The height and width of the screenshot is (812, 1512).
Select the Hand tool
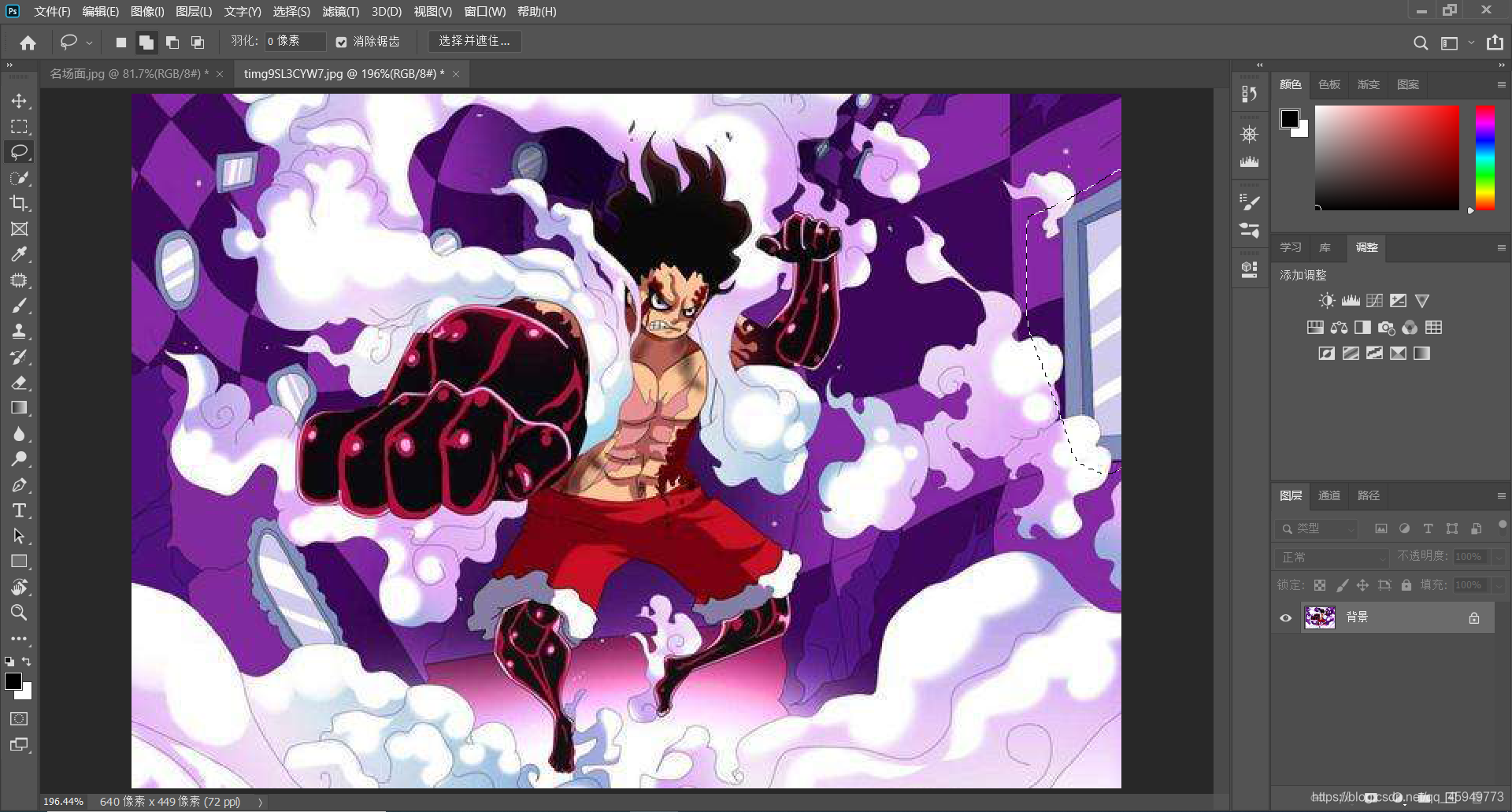point(19,587)
